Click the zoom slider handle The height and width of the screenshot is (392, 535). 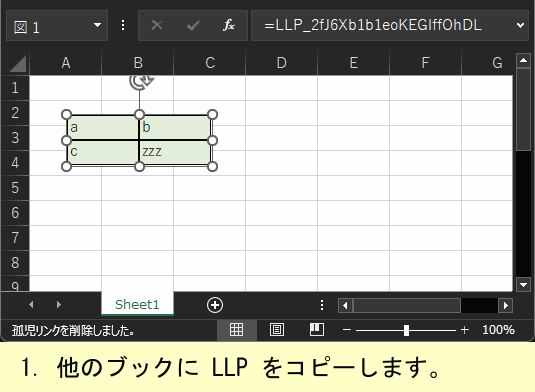click(x=406, y=330)
